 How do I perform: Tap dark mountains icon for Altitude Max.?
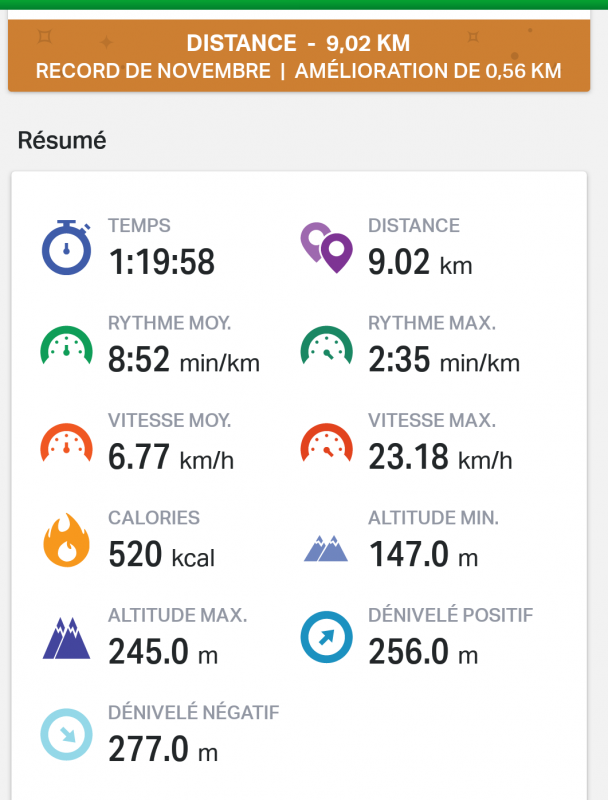[x=66, y=638]
